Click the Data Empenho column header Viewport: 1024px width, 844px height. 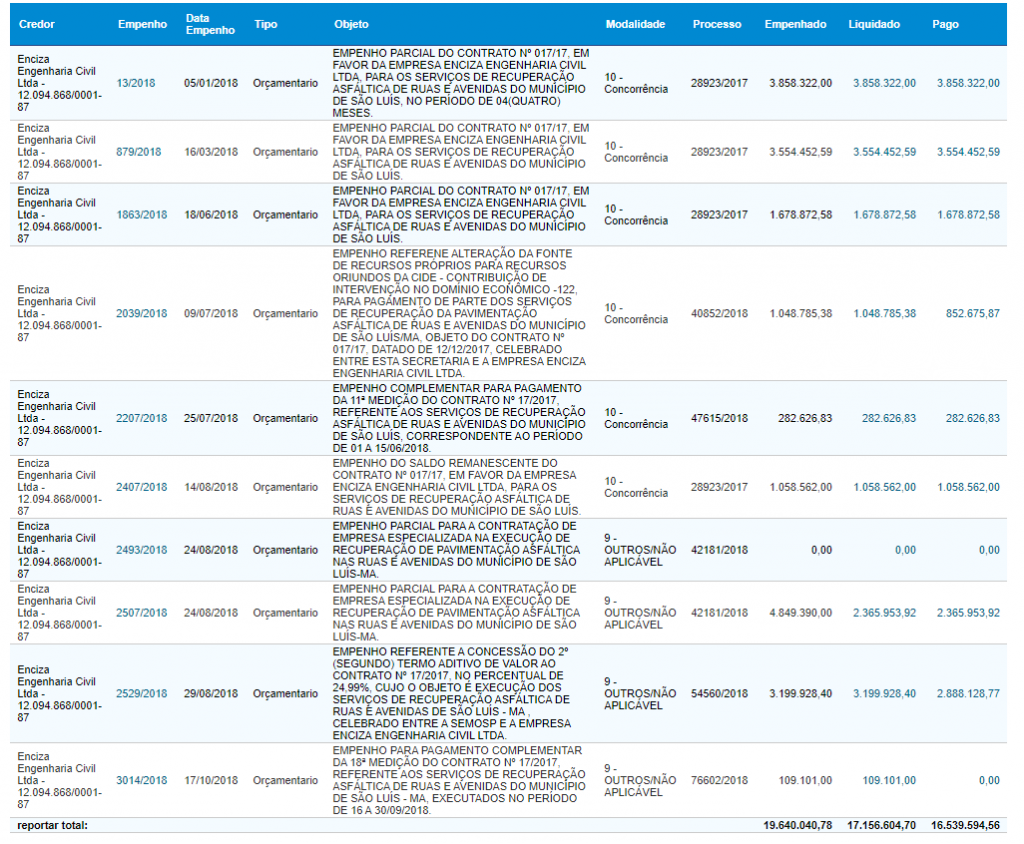(210, 24)
